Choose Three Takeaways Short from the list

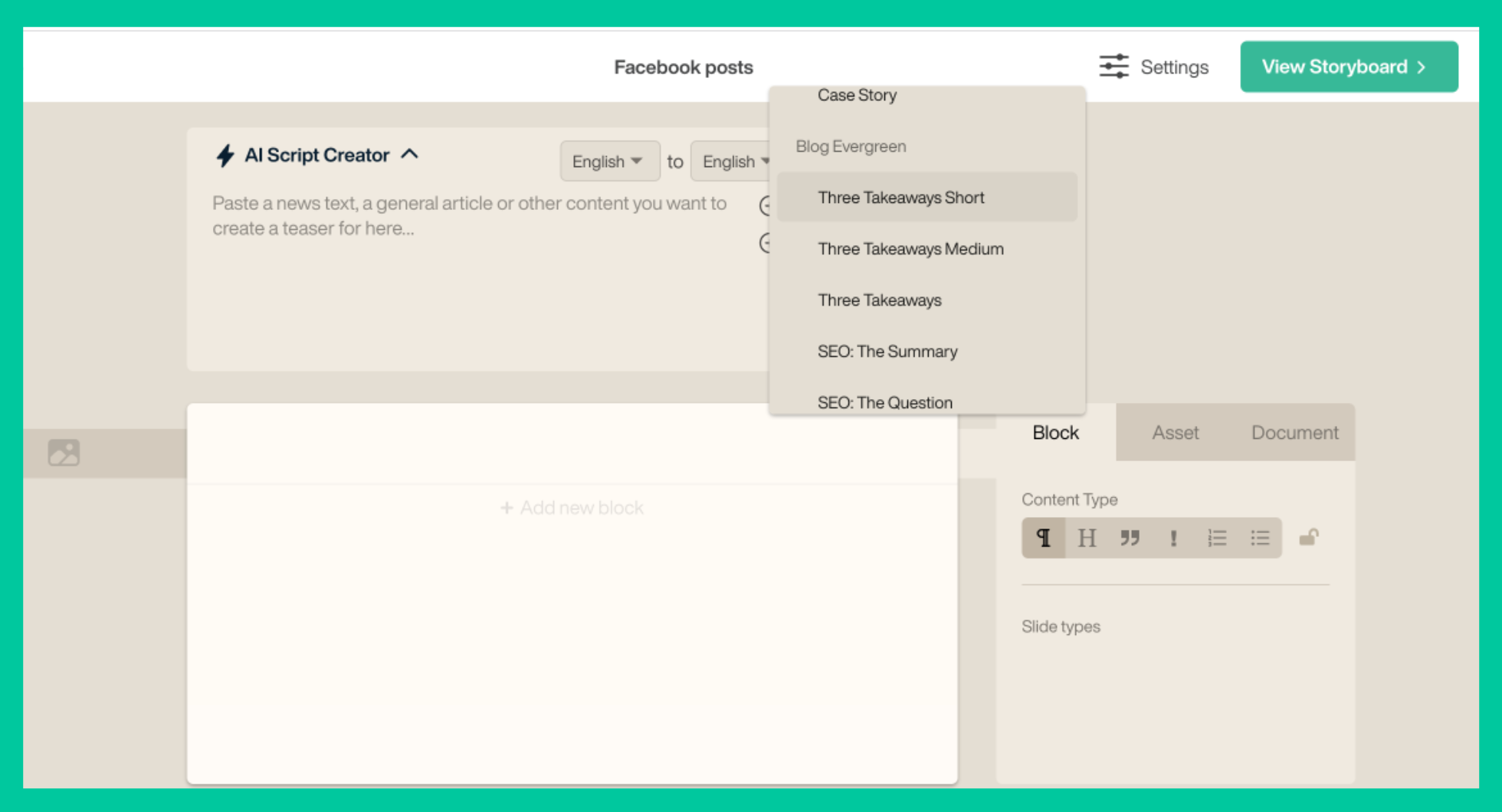coord(900,198)
